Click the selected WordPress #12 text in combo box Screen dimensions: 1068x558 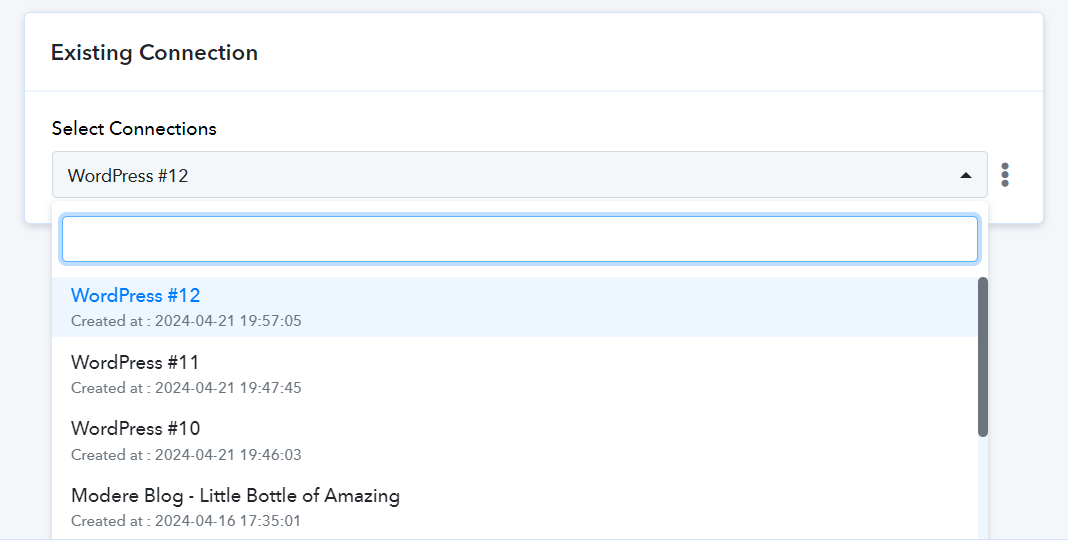coord(128,176)
